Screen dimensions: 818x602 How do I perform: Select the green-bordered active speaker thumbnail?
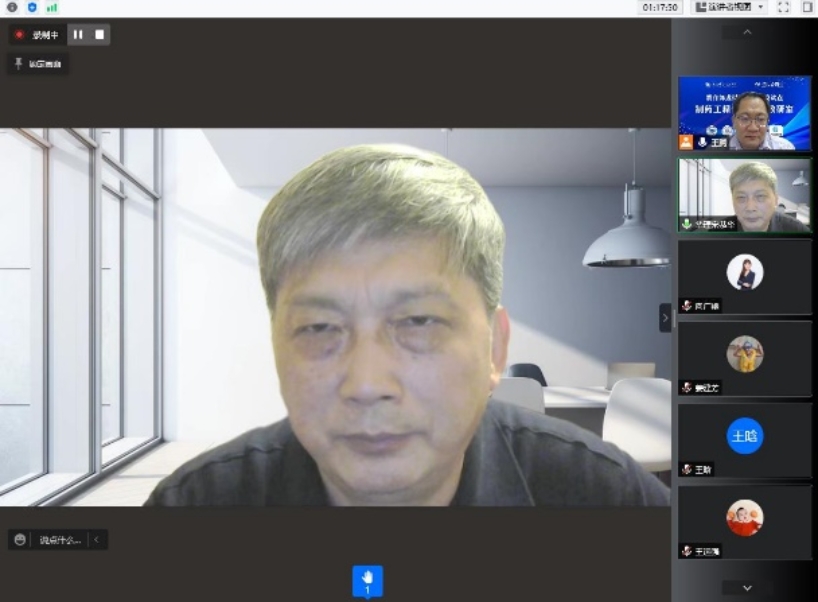click(744, 194)
